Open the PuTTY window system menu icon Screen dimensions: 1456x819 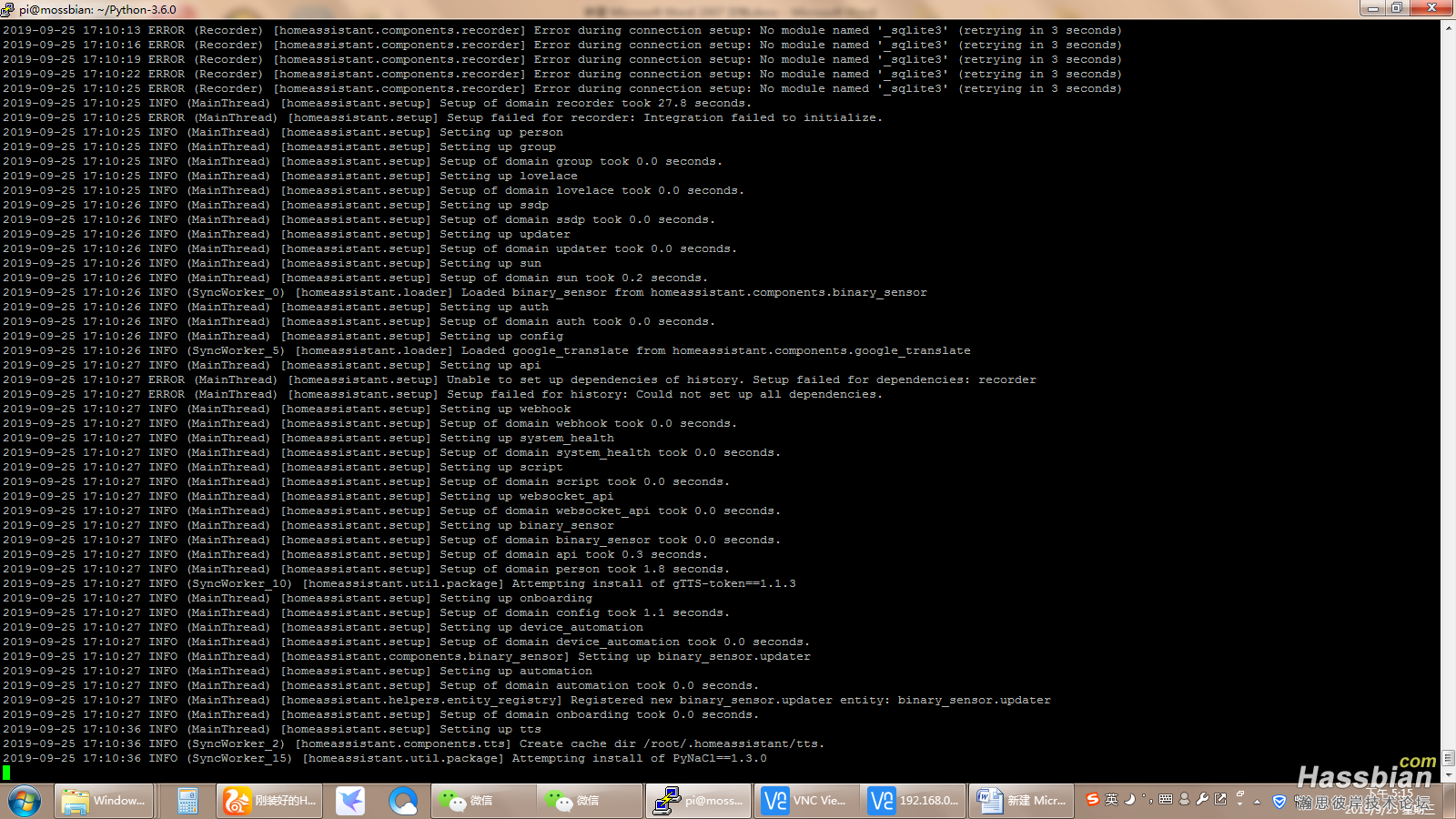8,9
